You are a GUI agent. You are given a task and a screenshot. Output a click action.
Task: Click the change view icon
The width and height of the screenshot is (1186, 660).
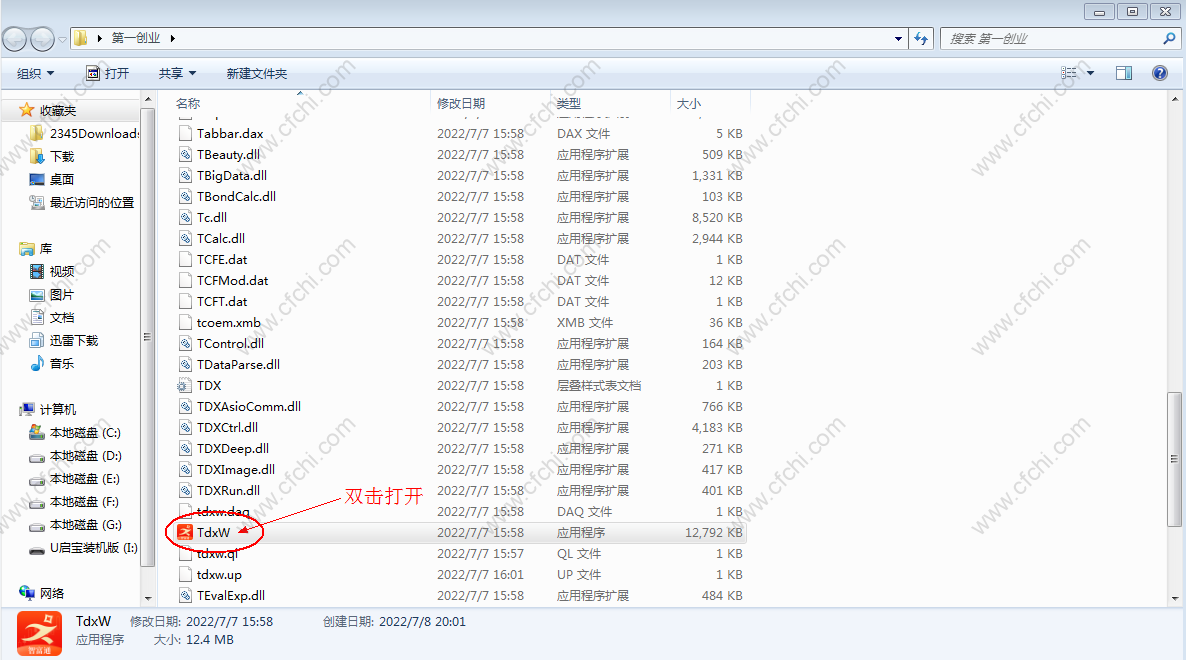[1069, 73]
